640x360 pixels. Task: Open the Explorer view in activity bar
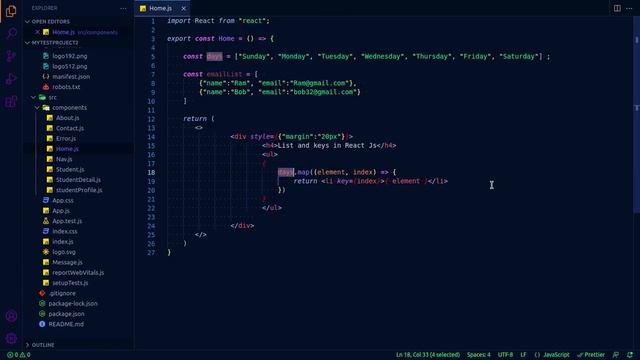(11, 11)
